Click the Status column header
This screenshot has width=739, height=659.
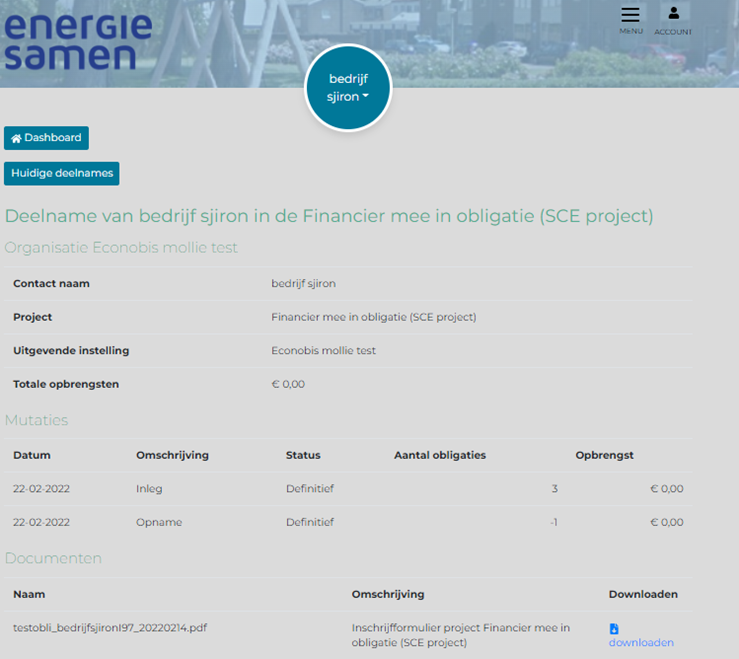[x=303, y=455]
